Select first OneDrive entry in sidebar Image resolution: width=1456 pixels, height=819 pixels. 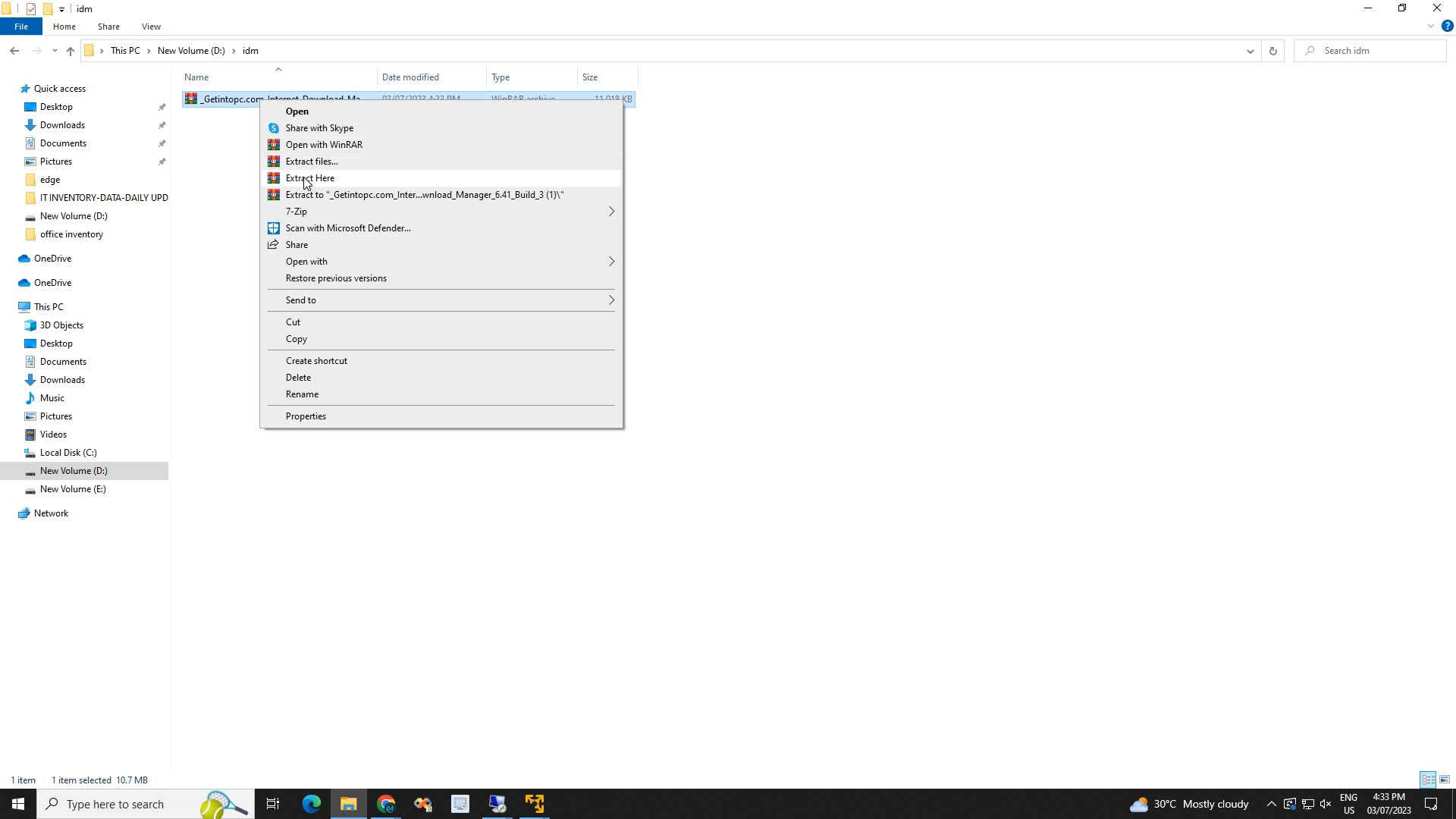click(x=52, y=259)
